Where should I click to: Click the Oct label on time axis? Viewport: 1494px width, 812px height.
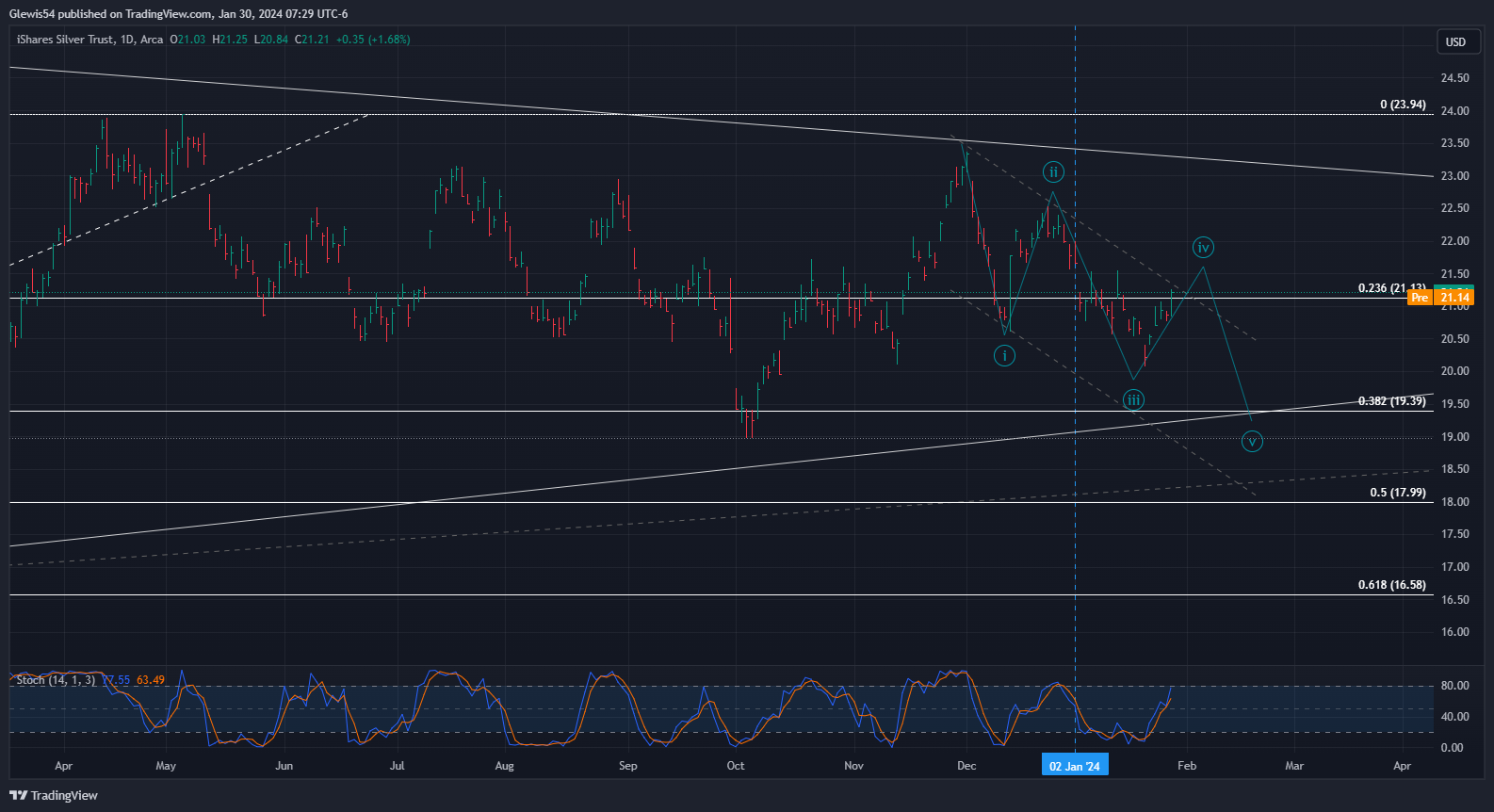[x=736, y=766]
